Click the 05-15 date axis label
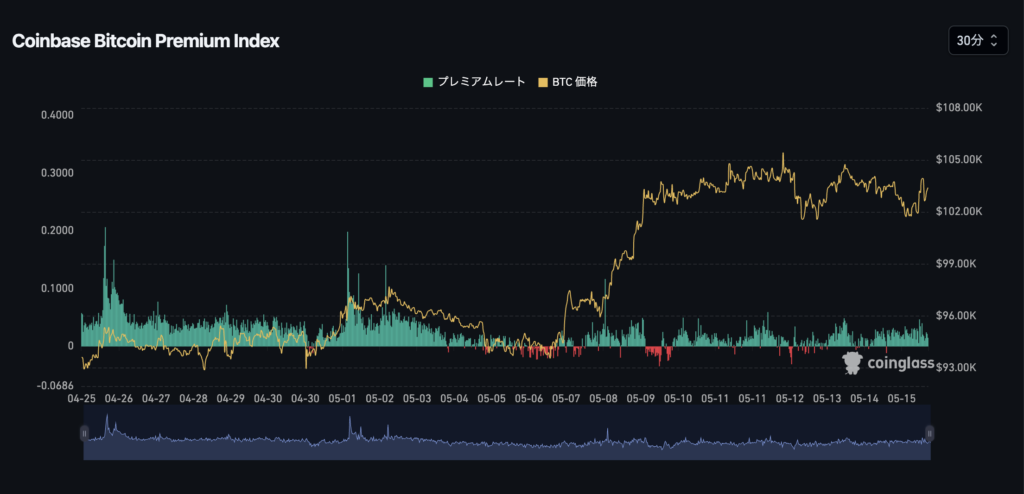Image resolution: width=1024 pixels, height=494 pixels. coord(903,398)
